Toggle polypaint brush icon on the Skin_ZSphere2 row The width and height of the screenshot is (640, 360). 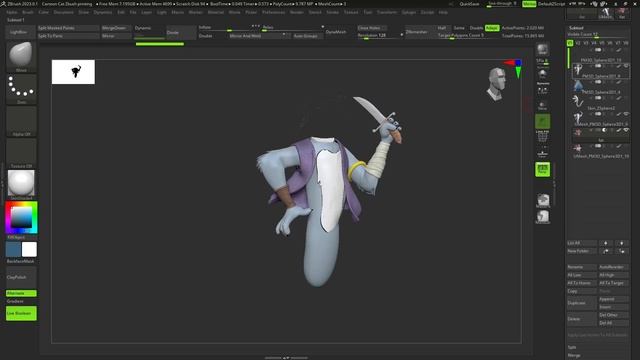tap(619, 98)
